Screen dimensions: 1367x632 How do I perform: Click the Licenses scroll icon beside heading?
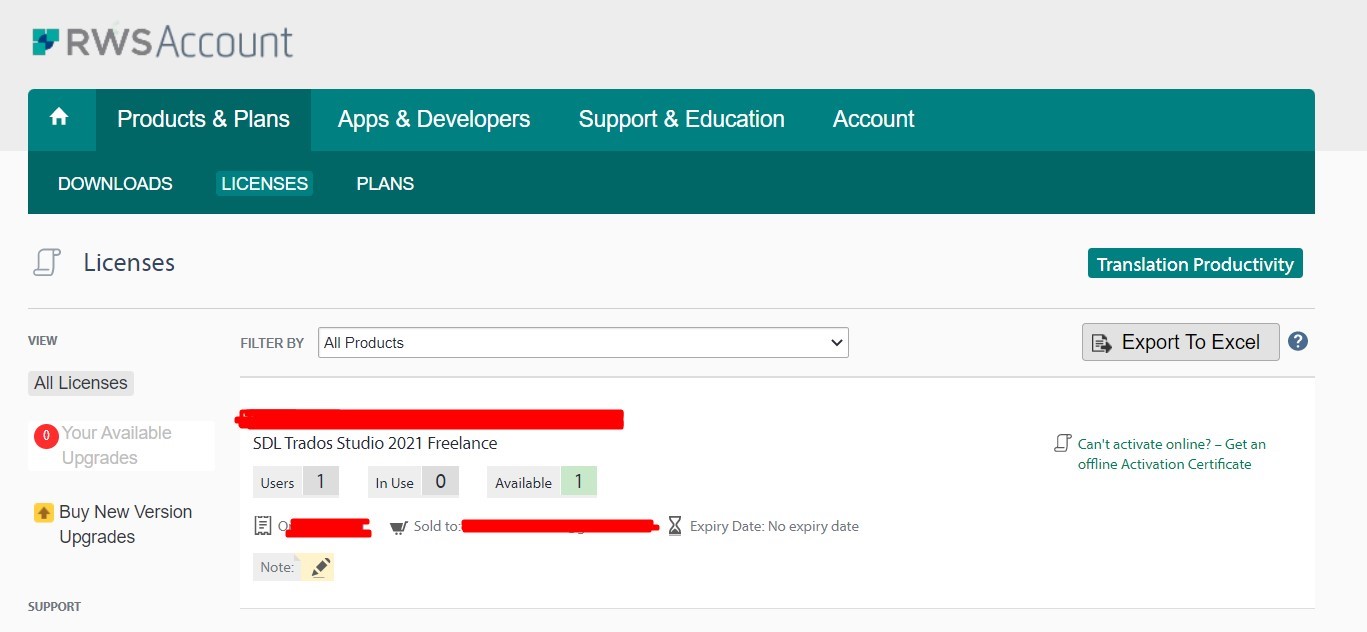(47, 263)
